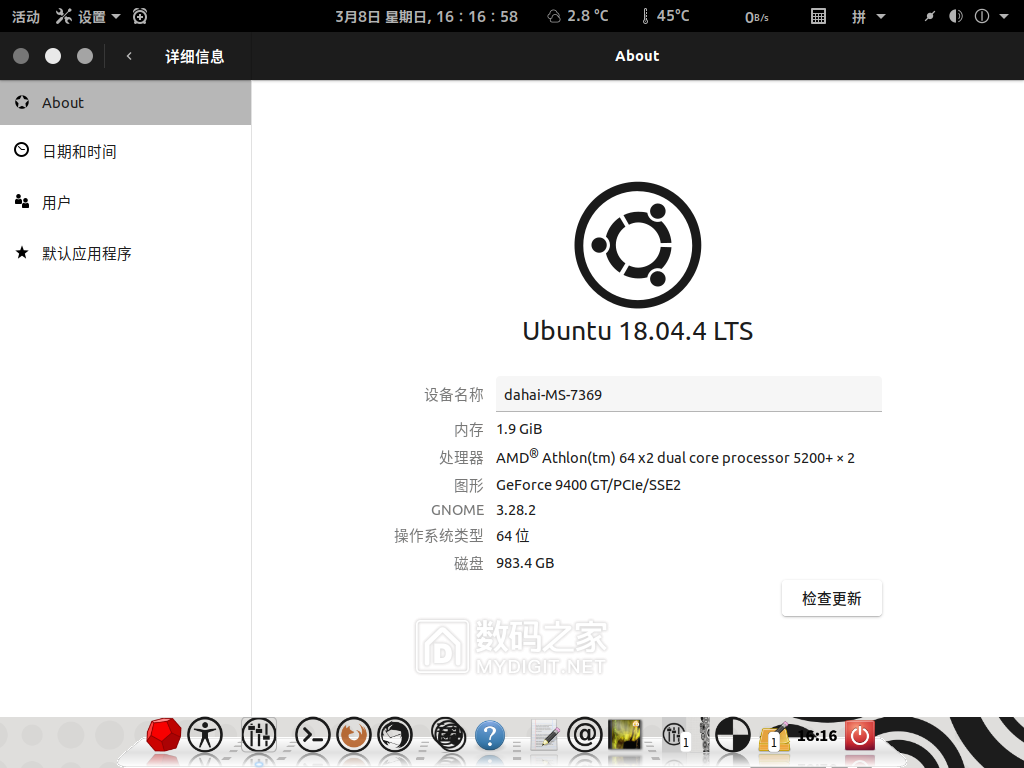Click the 设备名称 device name field
1024x768 pixels.
point(689,394)
